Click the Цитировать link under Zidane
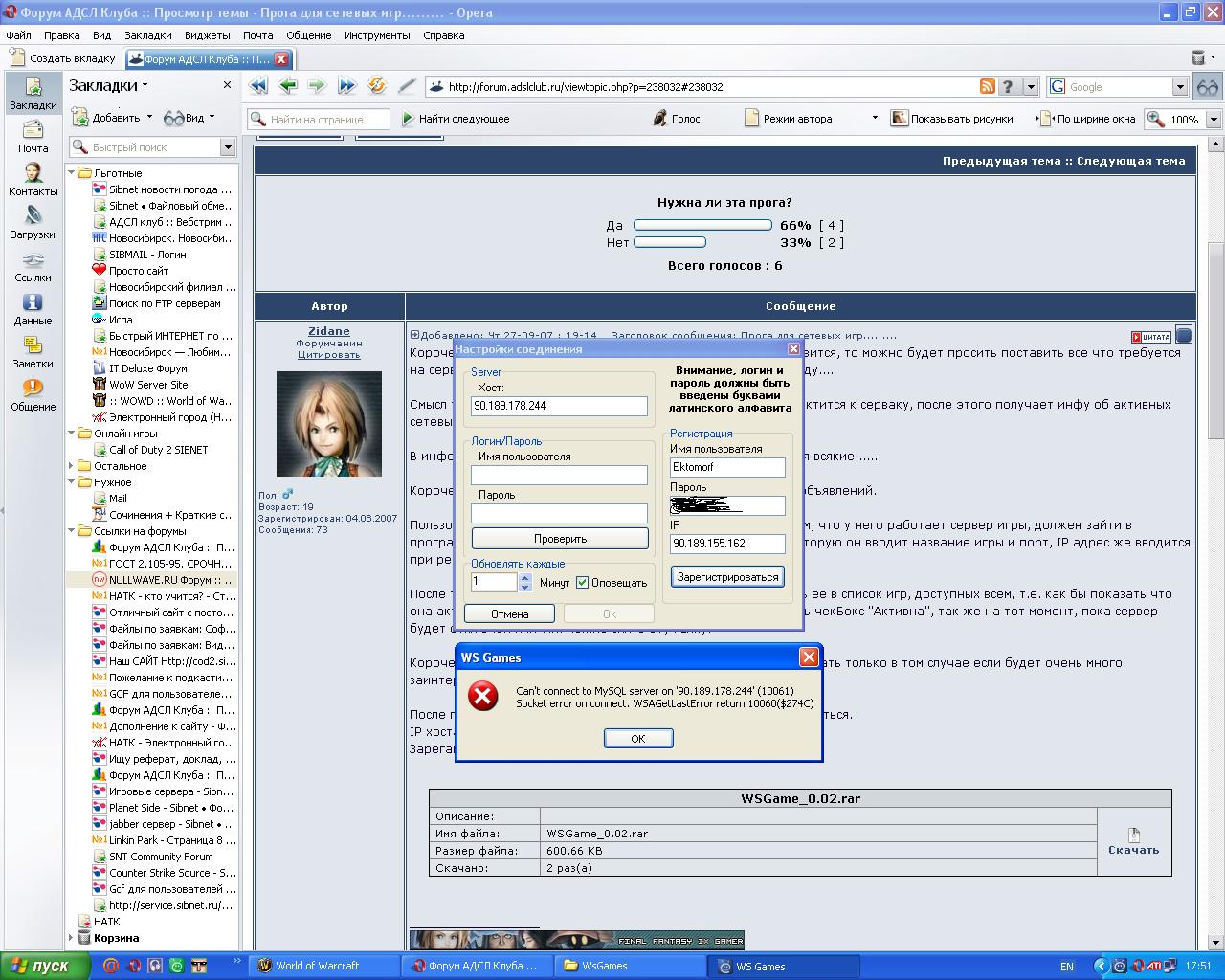 (328, 354)
